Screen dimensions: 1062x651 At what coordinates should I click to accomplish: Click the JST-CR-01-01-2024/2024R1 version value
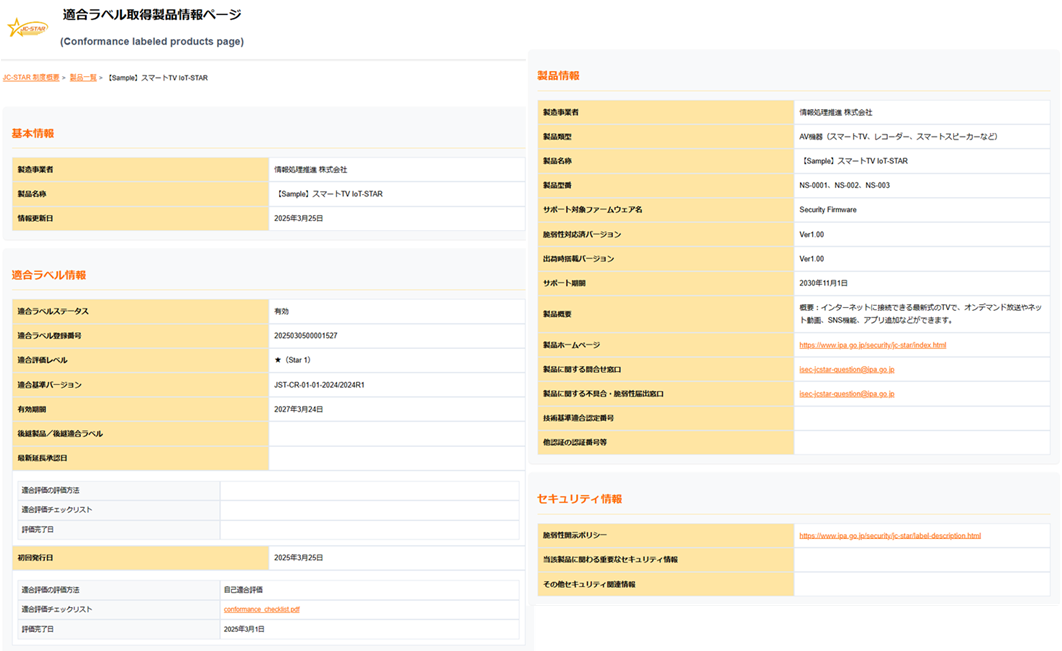pyautogui.click(x=319, y=385)
